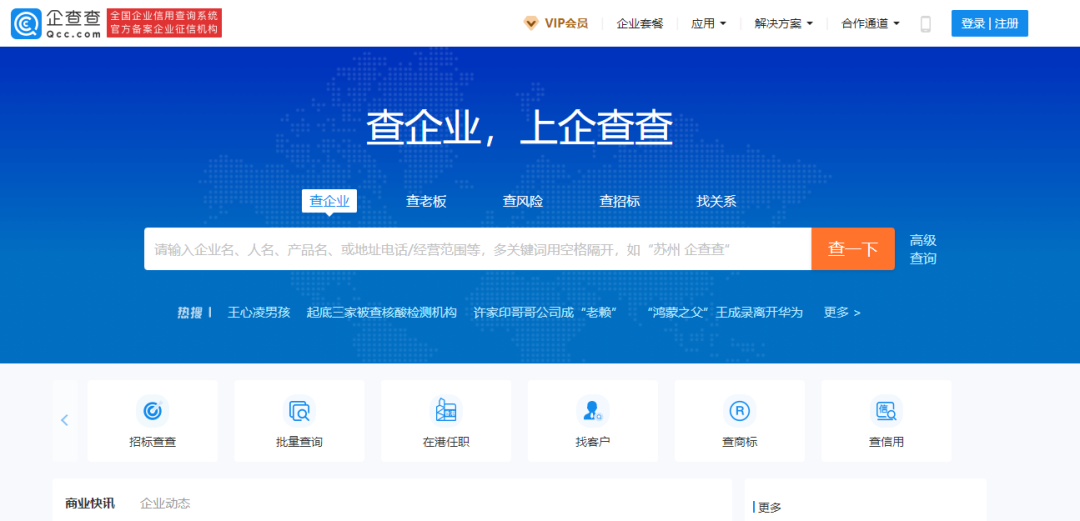Click the 招标查查 target icon
The image size is (1080, 521).
click(152, 411)
